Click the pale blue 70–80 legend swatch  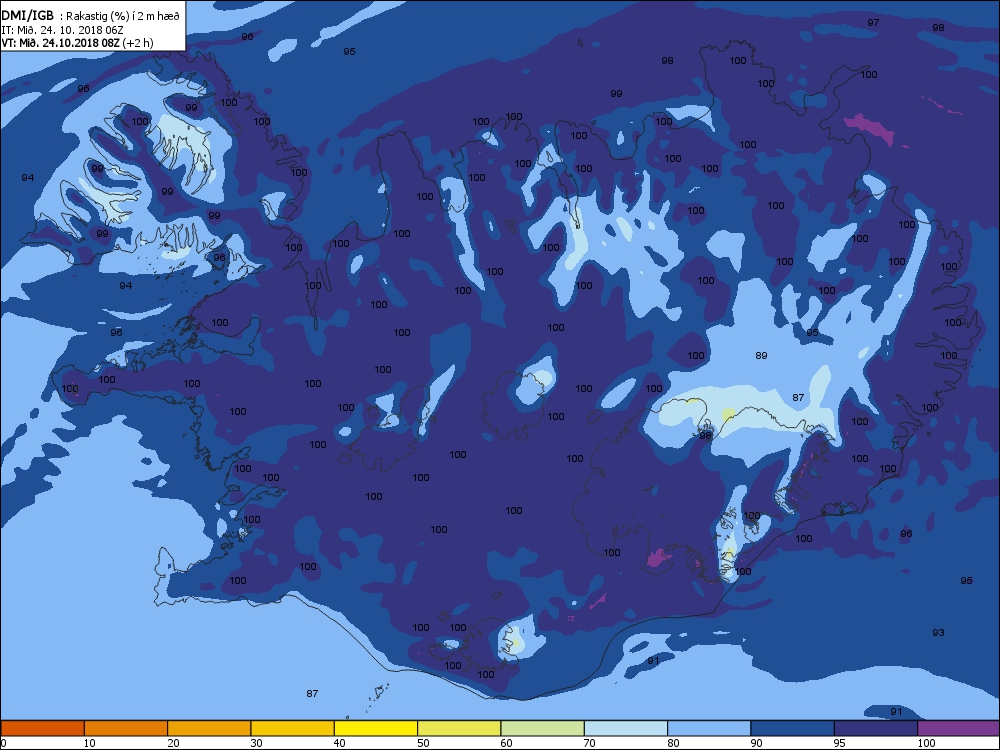pos(626,728)
